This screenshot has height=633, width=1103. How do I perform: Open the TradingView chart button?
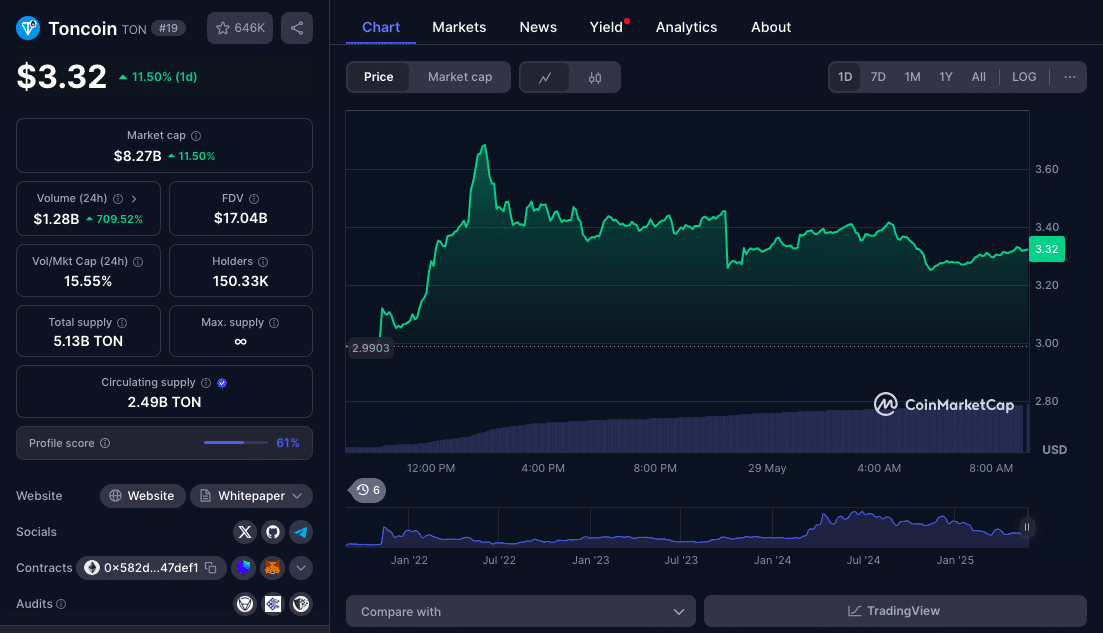click(895, 611)
